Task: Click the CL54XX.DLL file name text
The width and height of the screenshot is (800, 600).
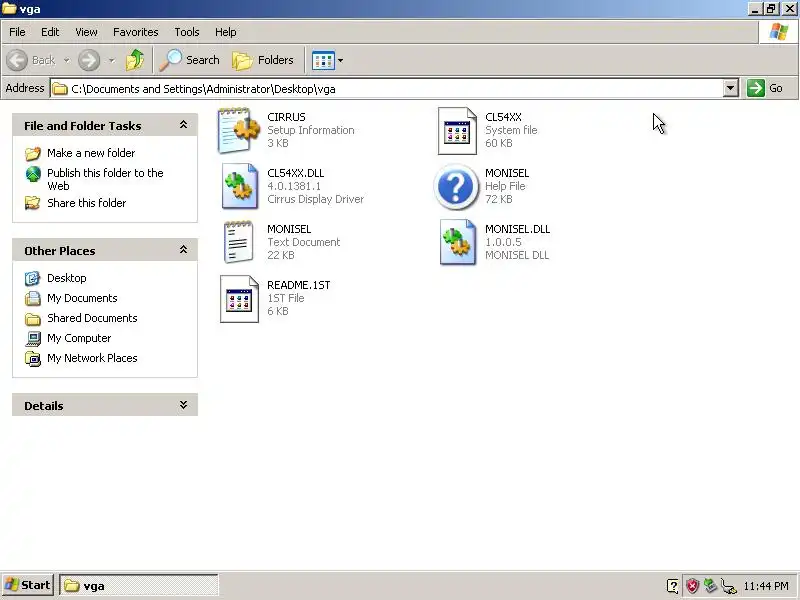Action: click(x=295, y=173)
